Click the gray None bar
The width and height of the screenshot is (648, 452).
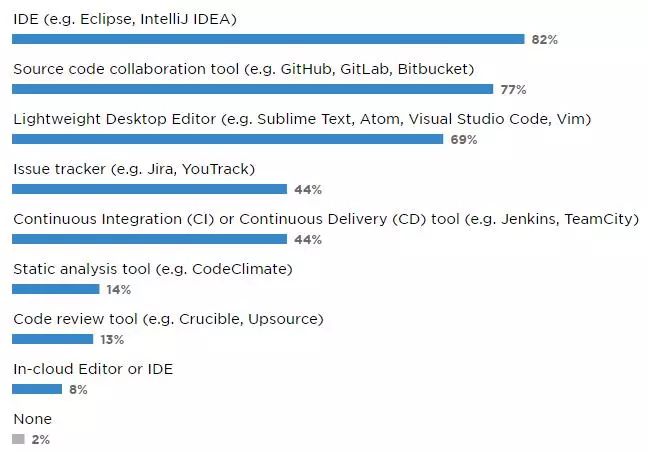(18, 439)
